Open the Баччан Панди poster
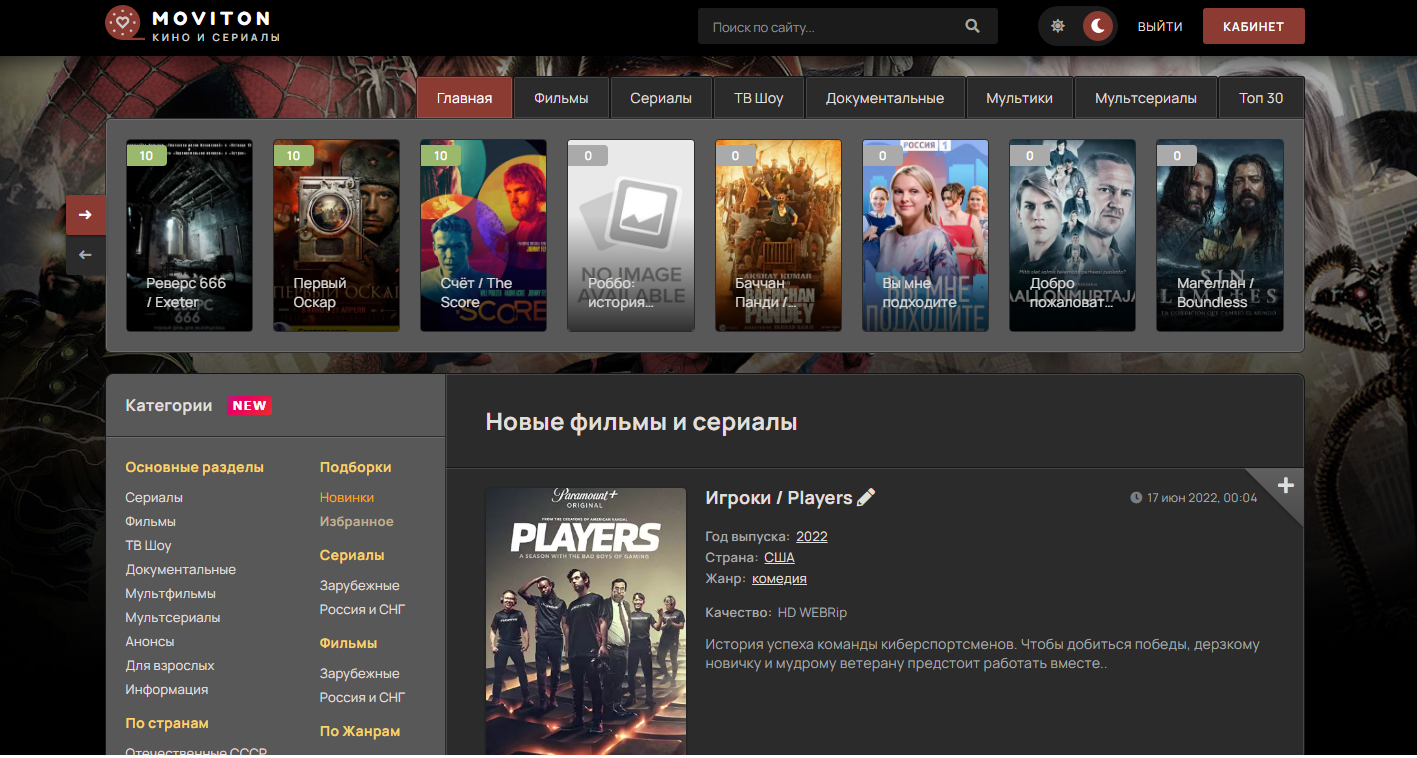The image size is (1417, 758). pos(778,235)
